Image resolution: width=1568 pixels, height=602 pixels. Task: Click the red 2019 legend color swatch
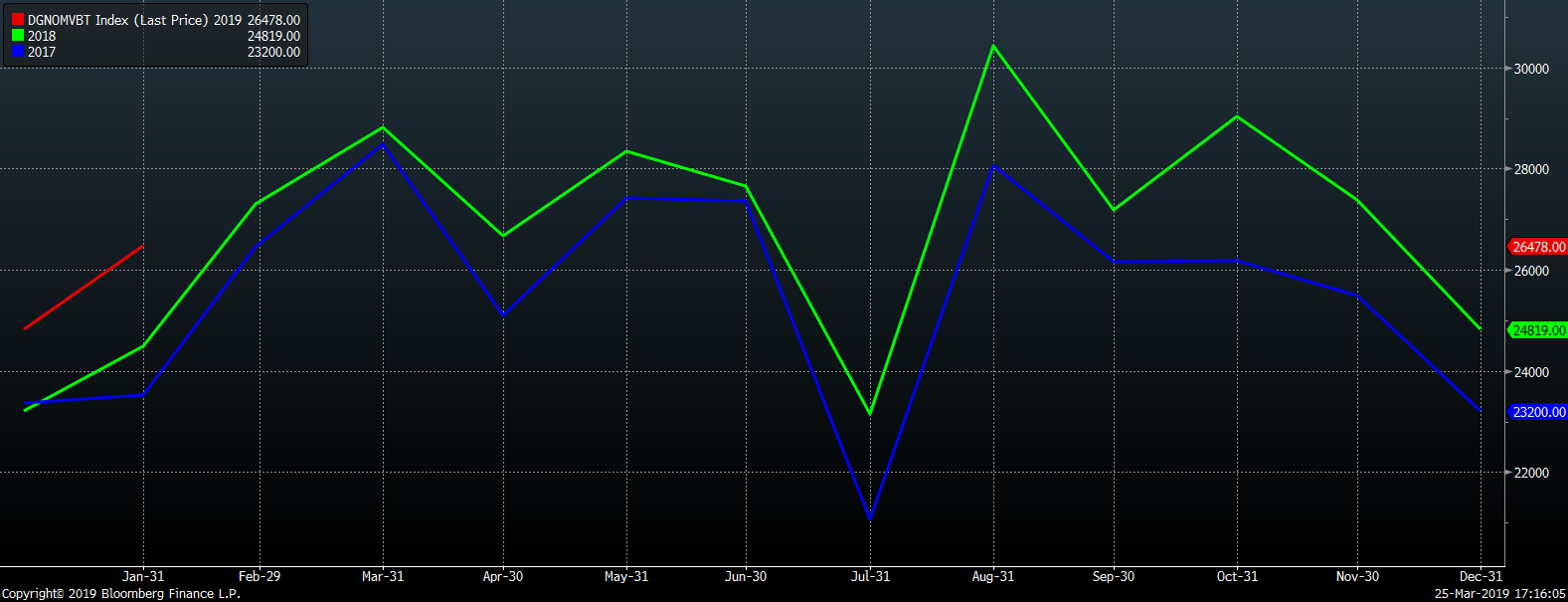click(18, 20)
